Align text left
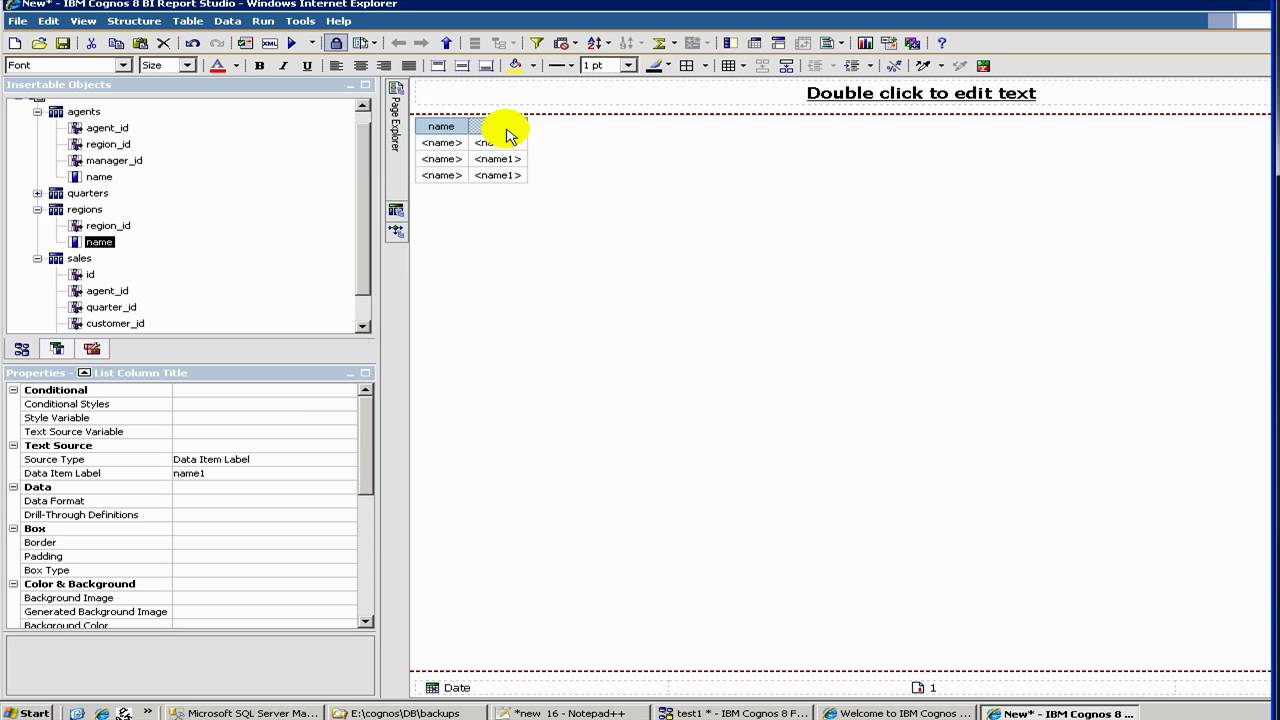1280x720 pixels. (x=336, y=66)
